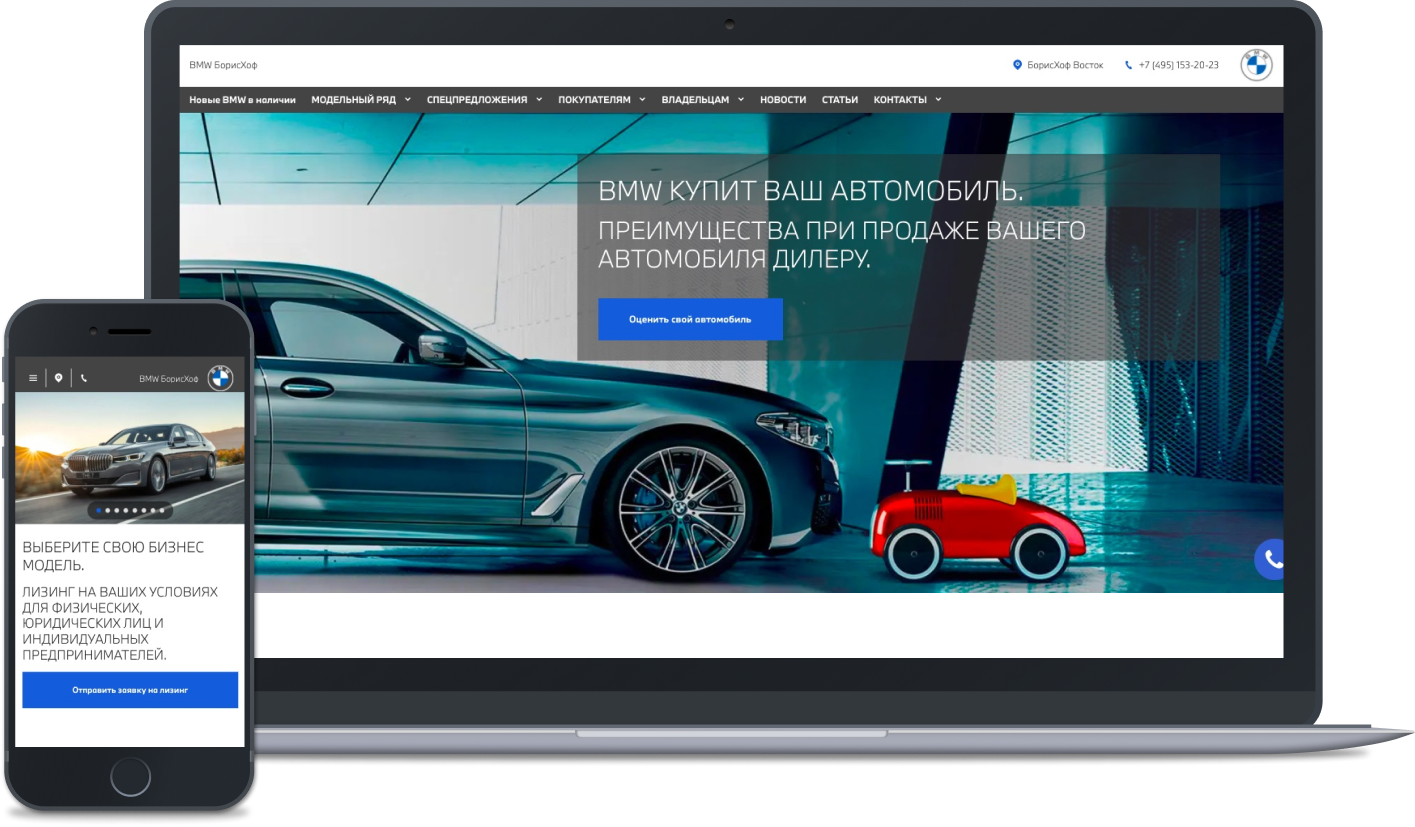Click the BMW БорисХоф site title link
Image resolution: width=1415 pixels, height=827 pixels.
[223, 65]
